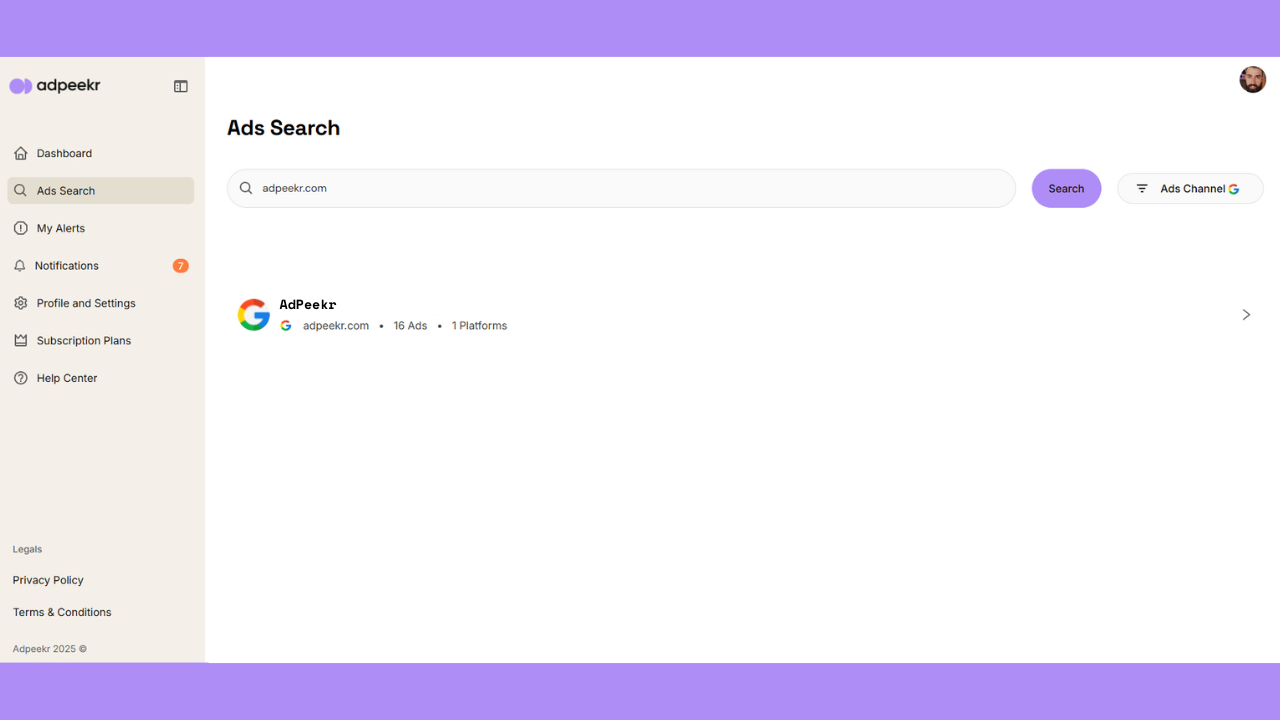Open Profile and Settings gear icon
The height and width of the screenshot is (720, 1280).
(20, 303)
